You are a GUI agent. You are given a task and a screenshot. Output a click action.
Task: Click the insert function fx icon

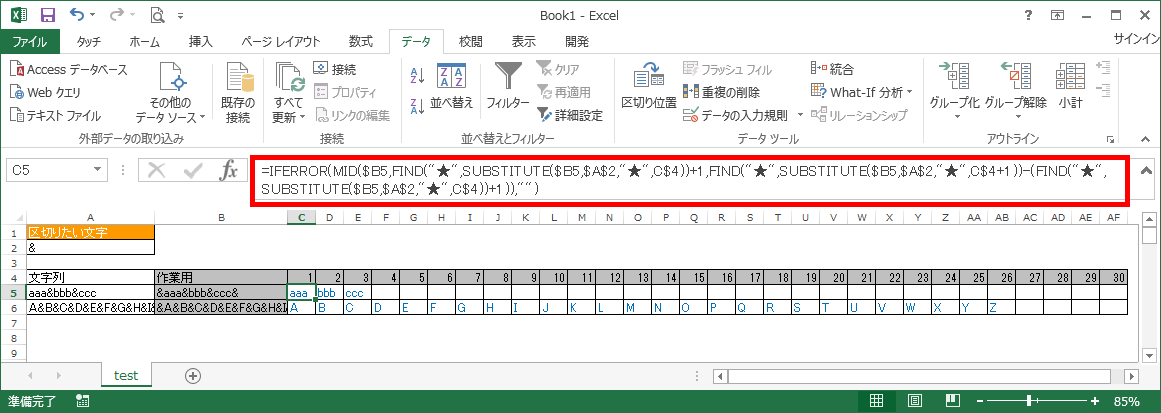230,171
